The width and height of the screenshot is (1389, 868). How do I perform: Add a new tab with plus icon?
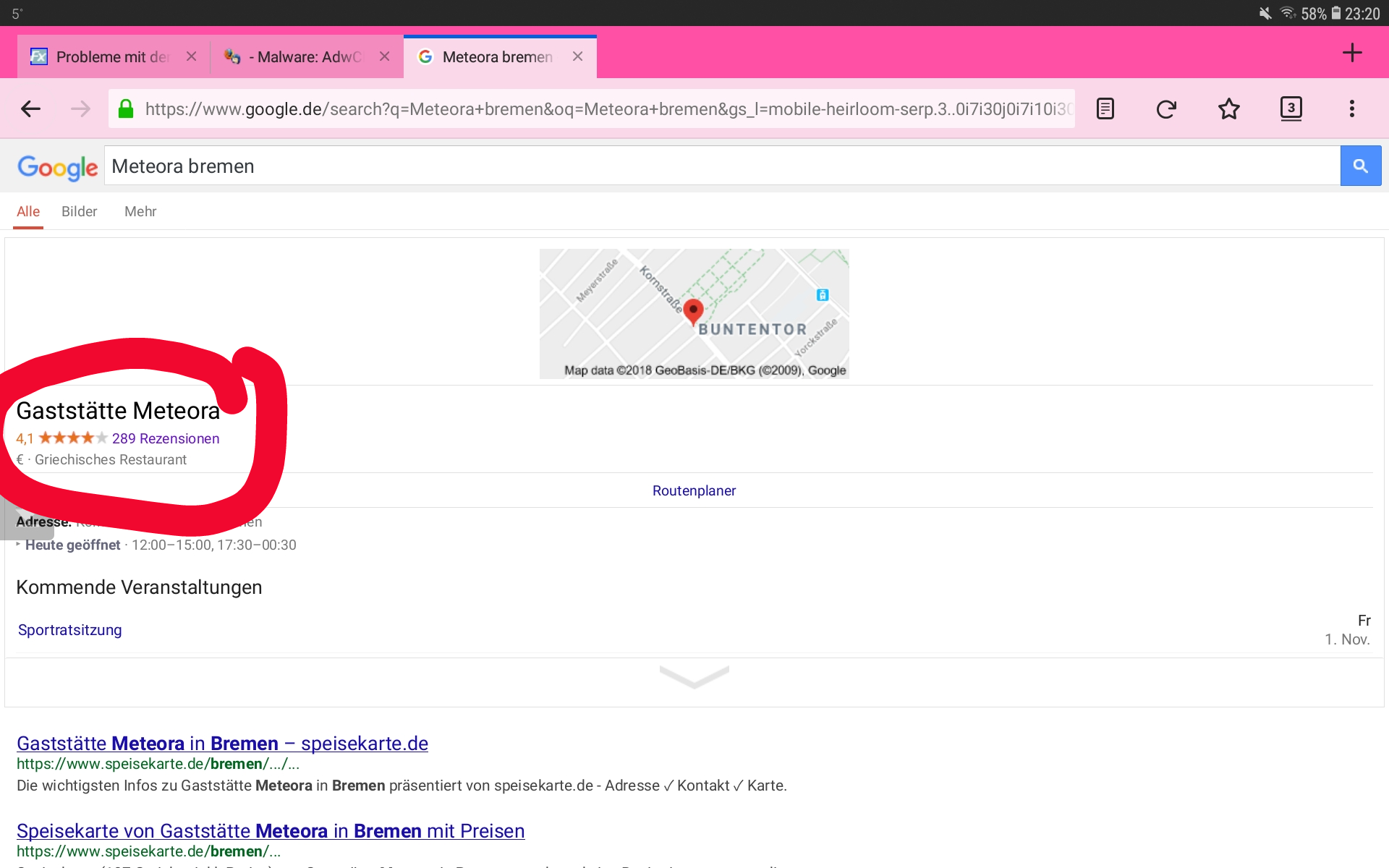1351,53
